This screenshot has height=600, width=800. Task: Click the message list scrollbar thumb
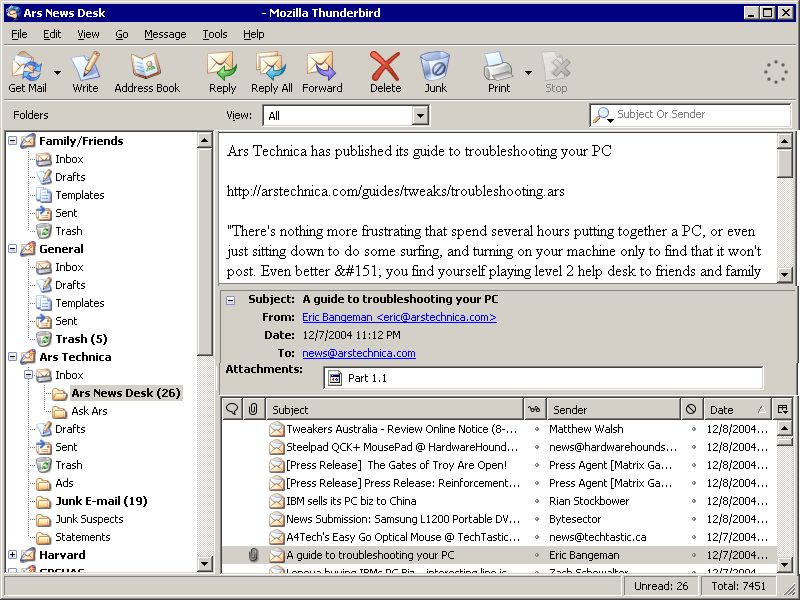point(785,441)
